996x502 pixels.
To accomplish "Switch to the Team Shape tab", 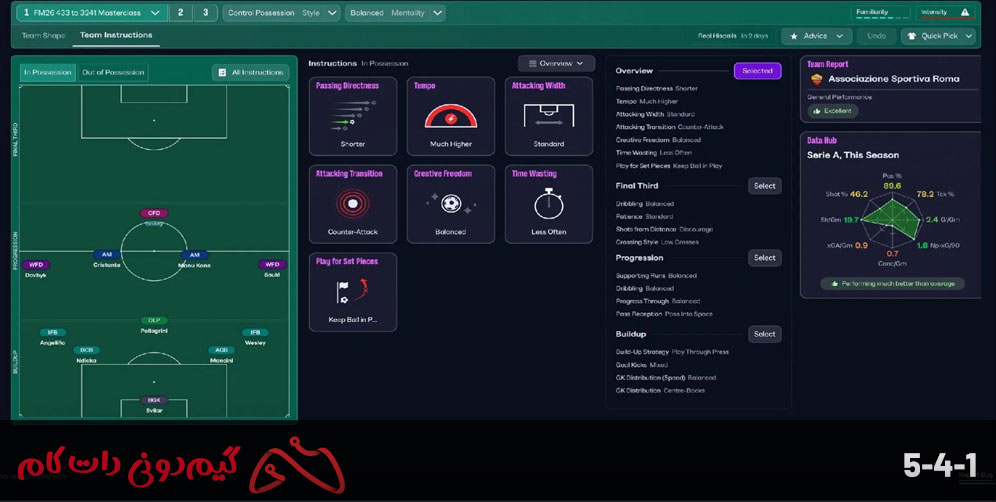I will click(x=44, y=36).
